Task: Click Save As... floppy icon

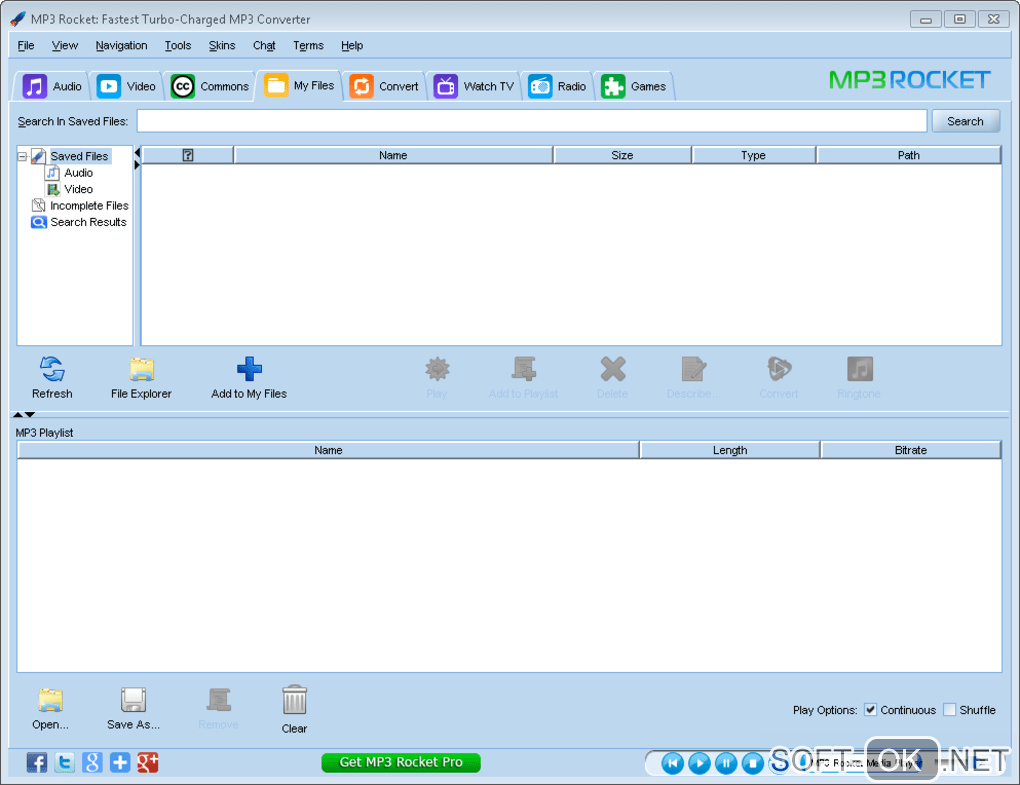Action: (133, 700)
